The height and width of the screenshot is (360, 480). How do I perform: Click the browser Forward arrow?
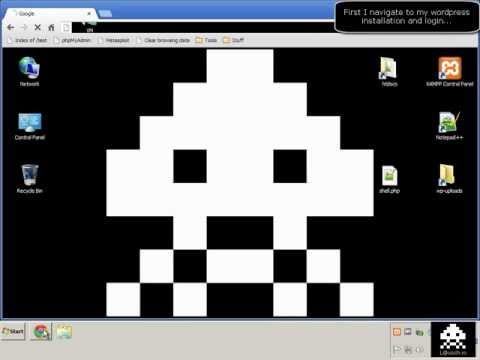click(24, 27)
